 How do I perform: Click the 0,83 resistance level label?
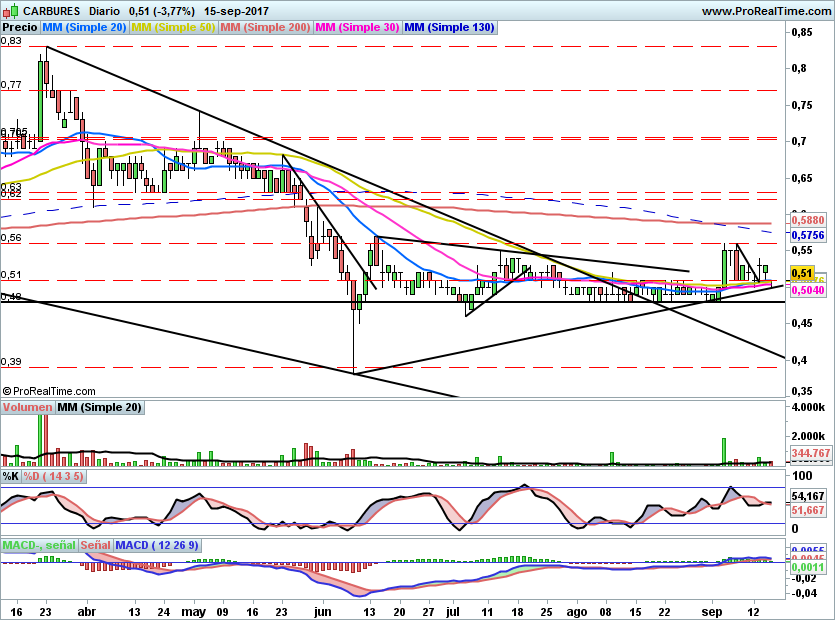click(x=11, y=40)
